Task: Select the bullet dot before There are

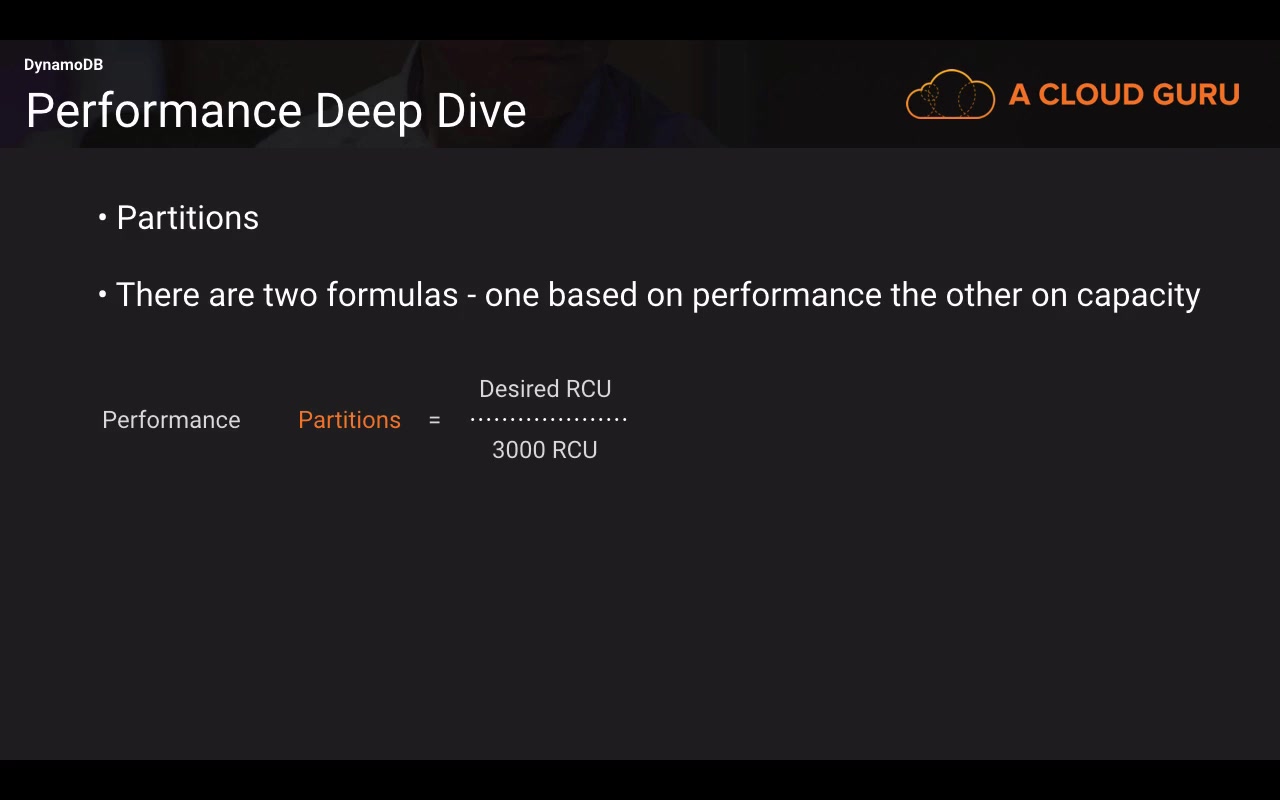Action: 103,294
